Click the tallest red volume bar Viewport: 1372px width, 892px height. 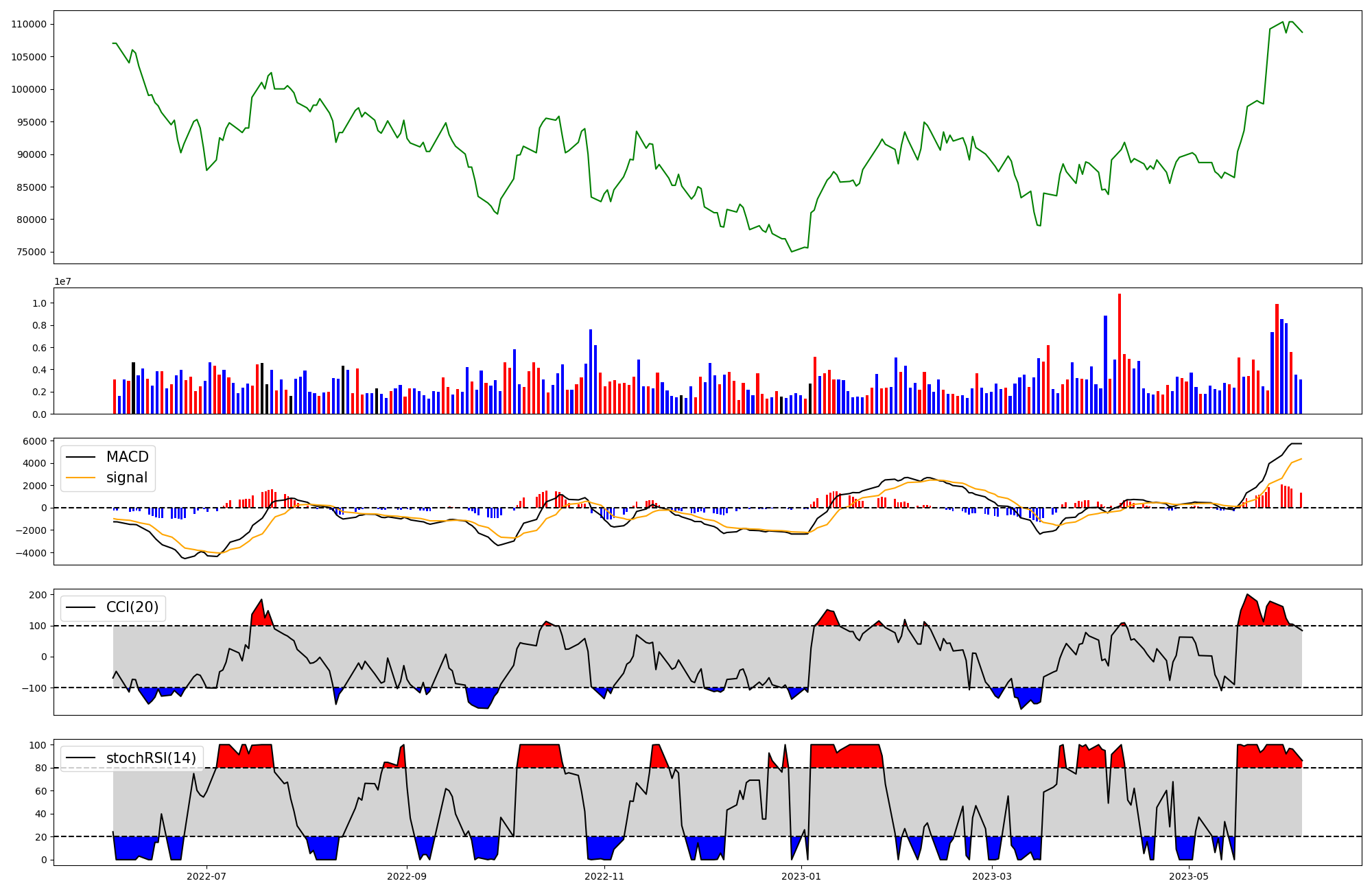(1120, 354)
